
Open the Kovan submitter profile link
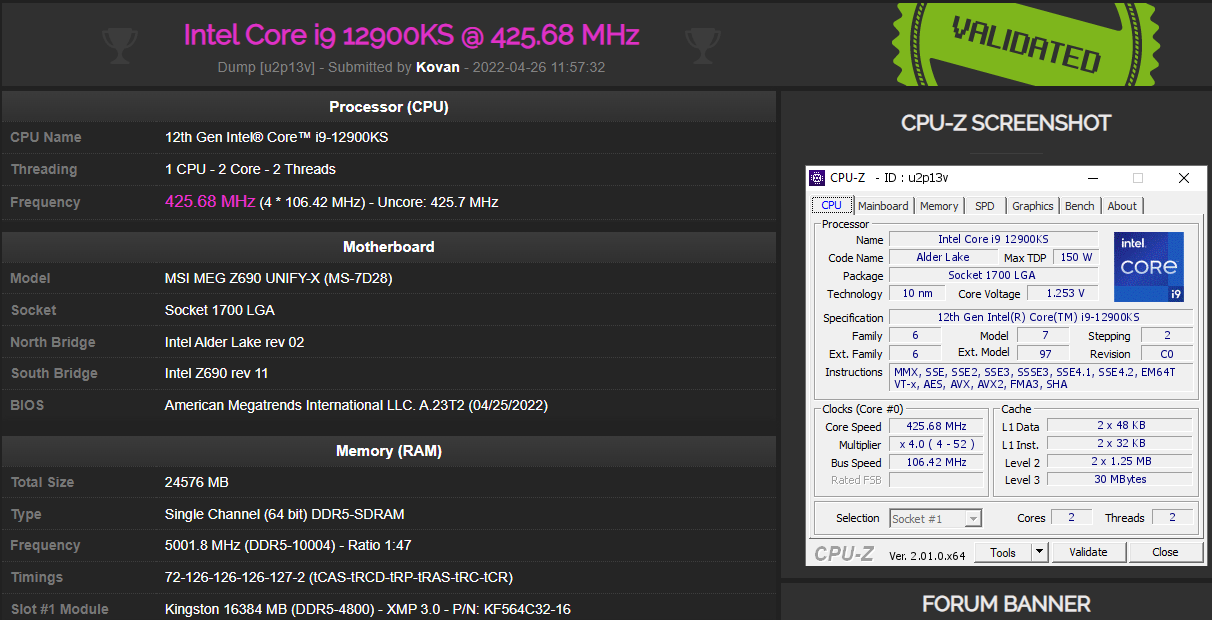pos(438,67)
